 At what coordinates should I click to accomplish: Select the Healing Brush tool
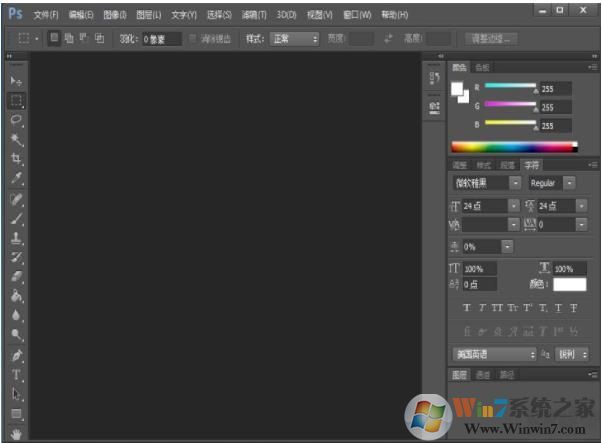16,200
